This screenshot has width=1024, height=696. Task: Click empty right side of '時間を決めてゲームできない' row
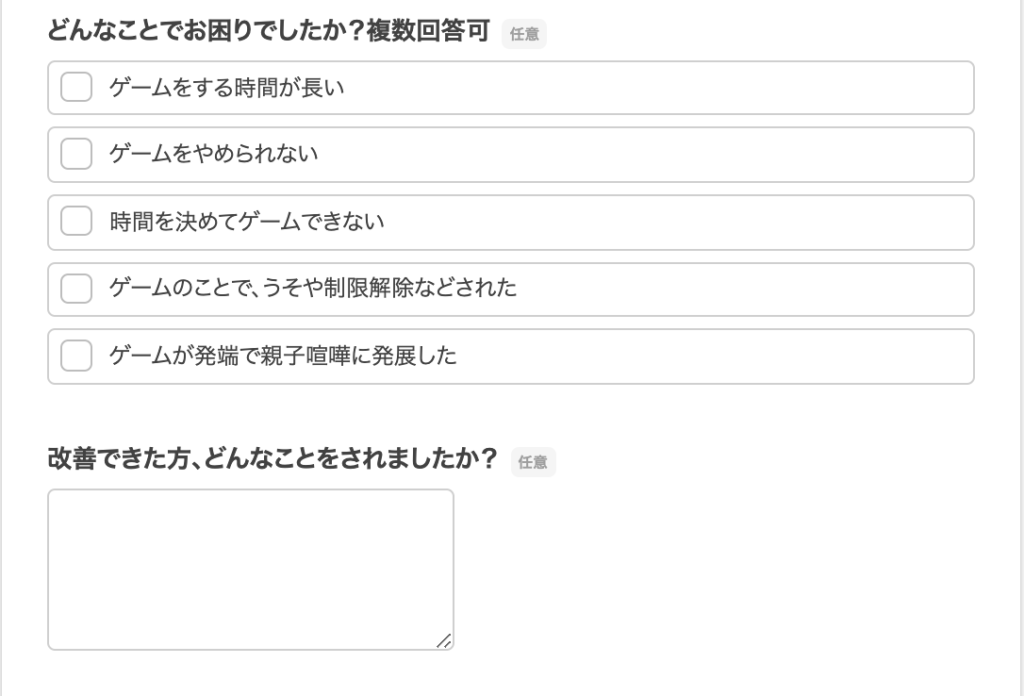[x=718, y=222]
